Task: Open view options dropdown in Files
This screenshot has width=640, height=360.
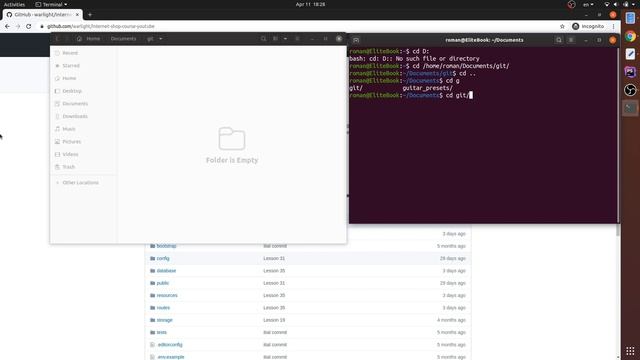Action: 285,38
